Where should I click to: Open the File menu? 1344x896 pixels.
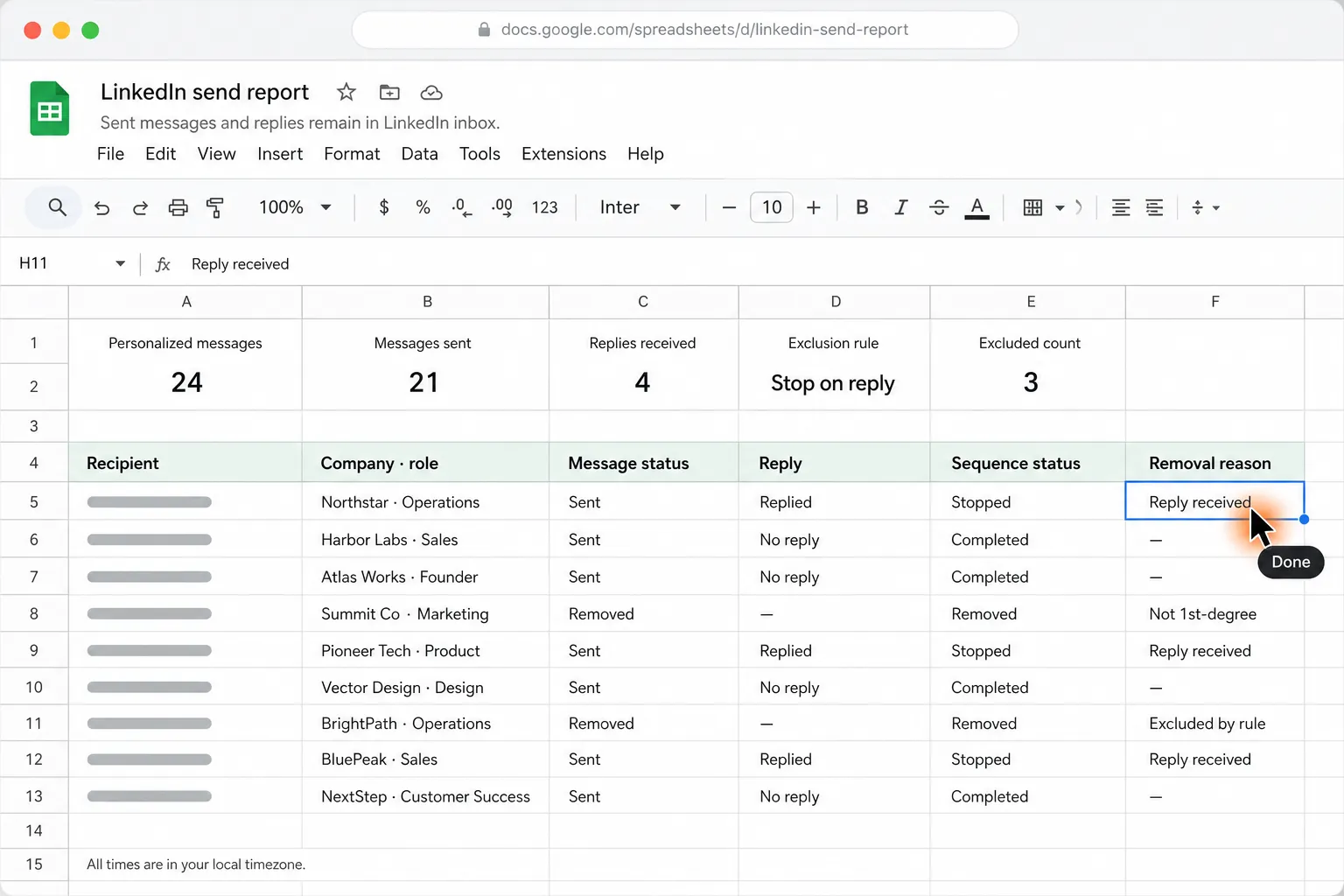coord(110,154)
